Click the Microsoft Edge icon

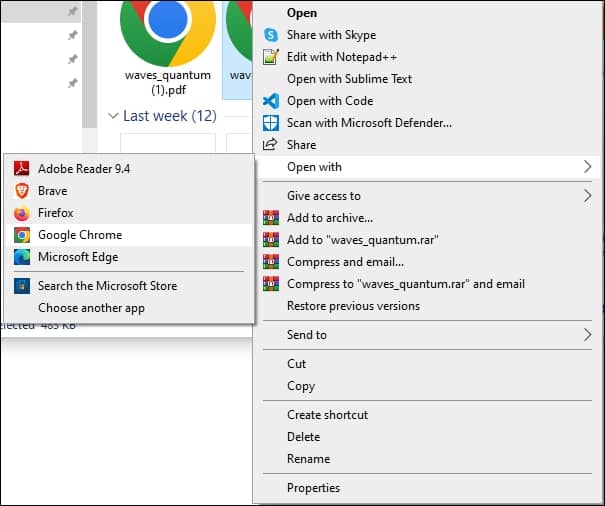tap(22, 257)
